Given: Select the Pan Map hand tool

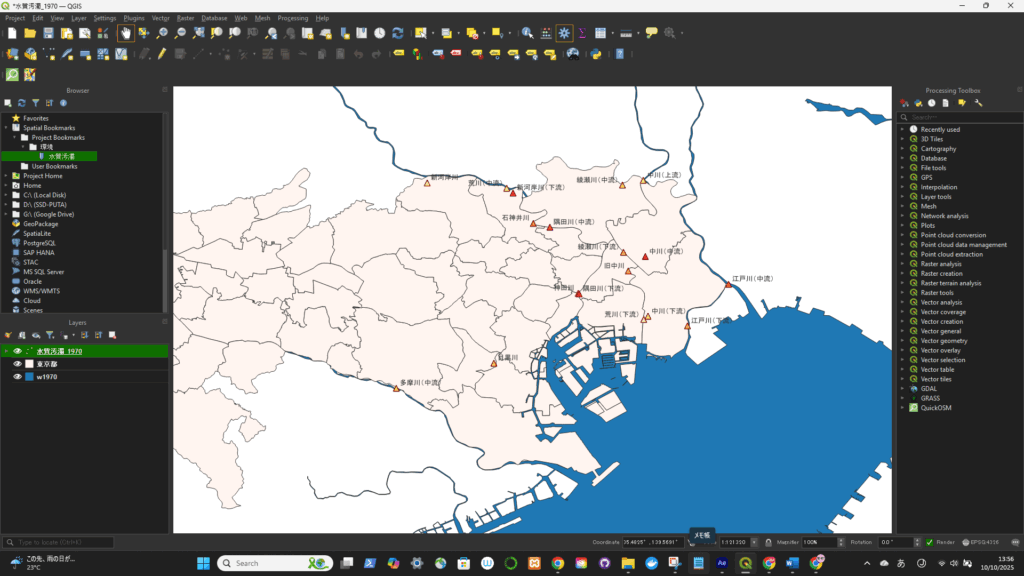Looking at the screenshot, I should 126,33.
